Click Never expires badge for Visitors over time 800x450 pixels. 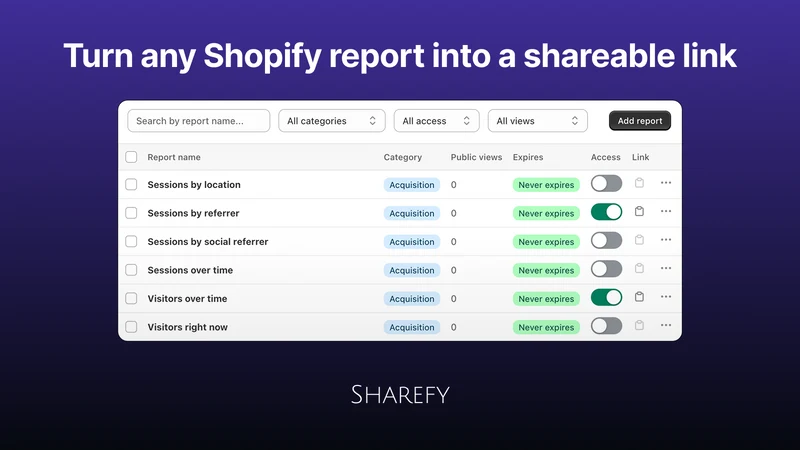(x=546, y=298)
